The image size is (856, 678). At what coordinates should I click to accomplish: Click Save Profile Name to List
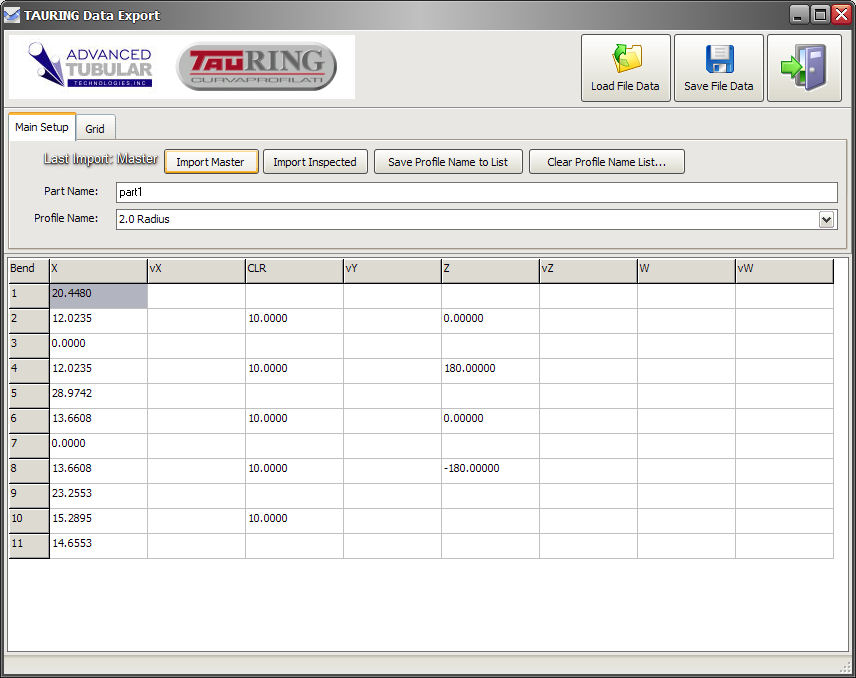tap(448, 162)
